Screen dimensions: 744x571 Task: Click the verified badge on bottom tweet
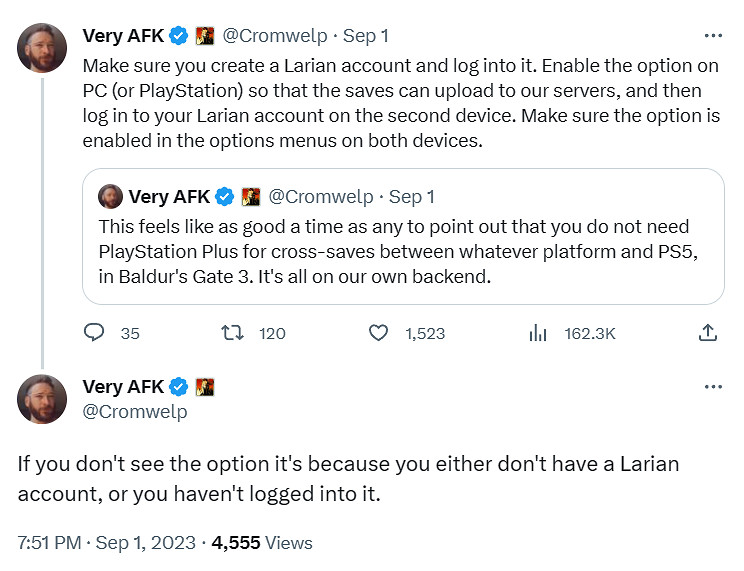coord(179,386)
